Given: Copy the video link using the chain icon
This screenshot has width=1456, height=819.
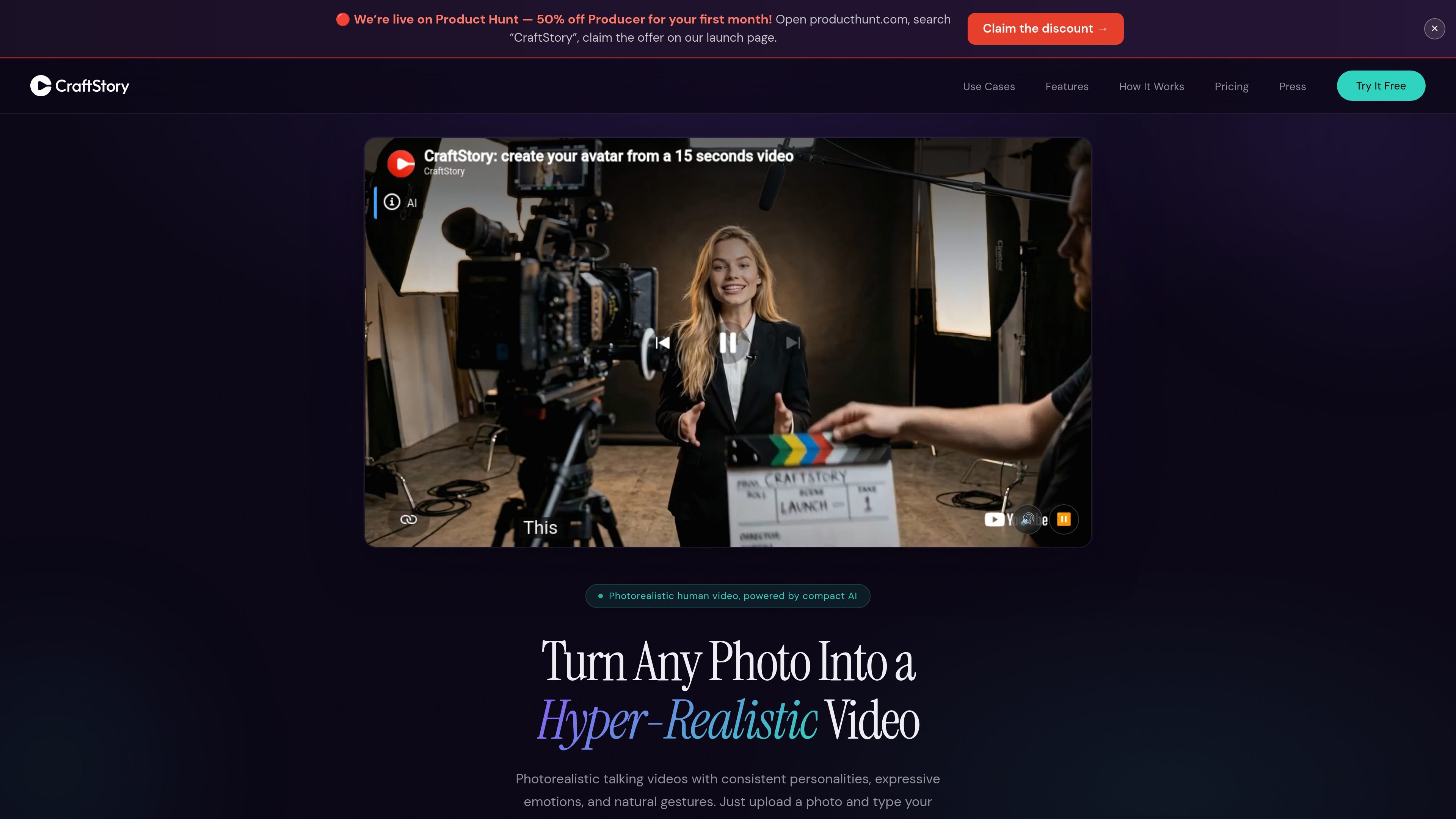Looking at the screenshot, I should 409,519.
